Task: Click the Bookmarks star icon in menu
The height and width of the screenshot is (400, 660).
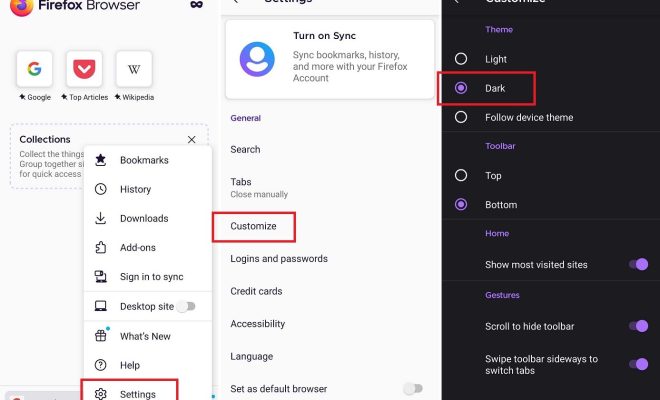Action: [101, 160]
